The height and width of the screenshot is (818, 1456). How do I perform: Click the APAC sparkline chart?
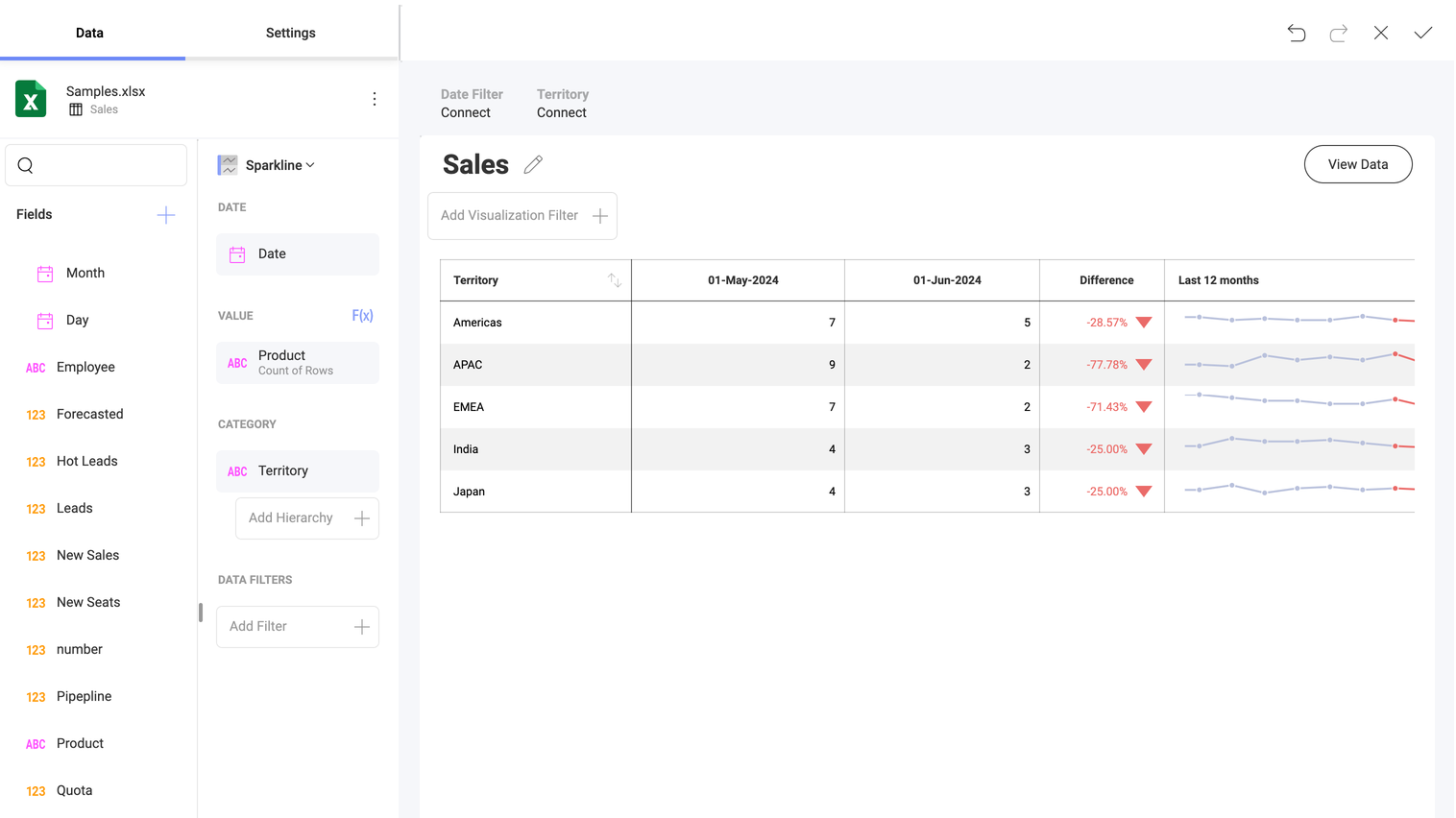[x=1299, y=360]
